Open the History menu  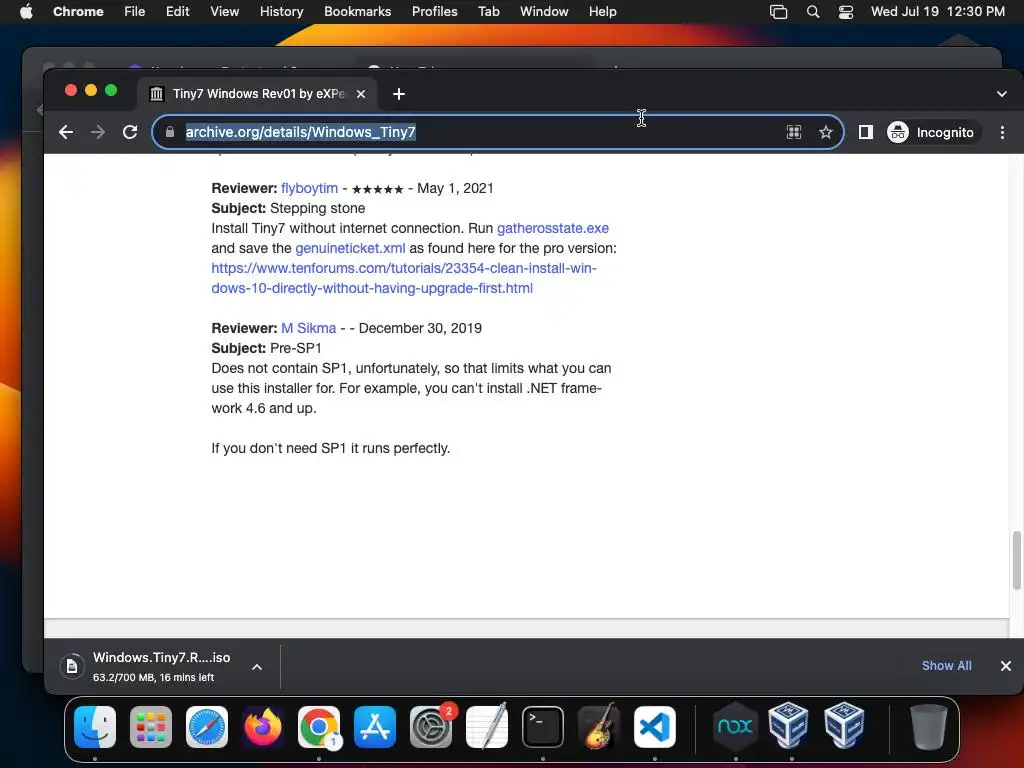pyautogui.click(x=281, y=12)
